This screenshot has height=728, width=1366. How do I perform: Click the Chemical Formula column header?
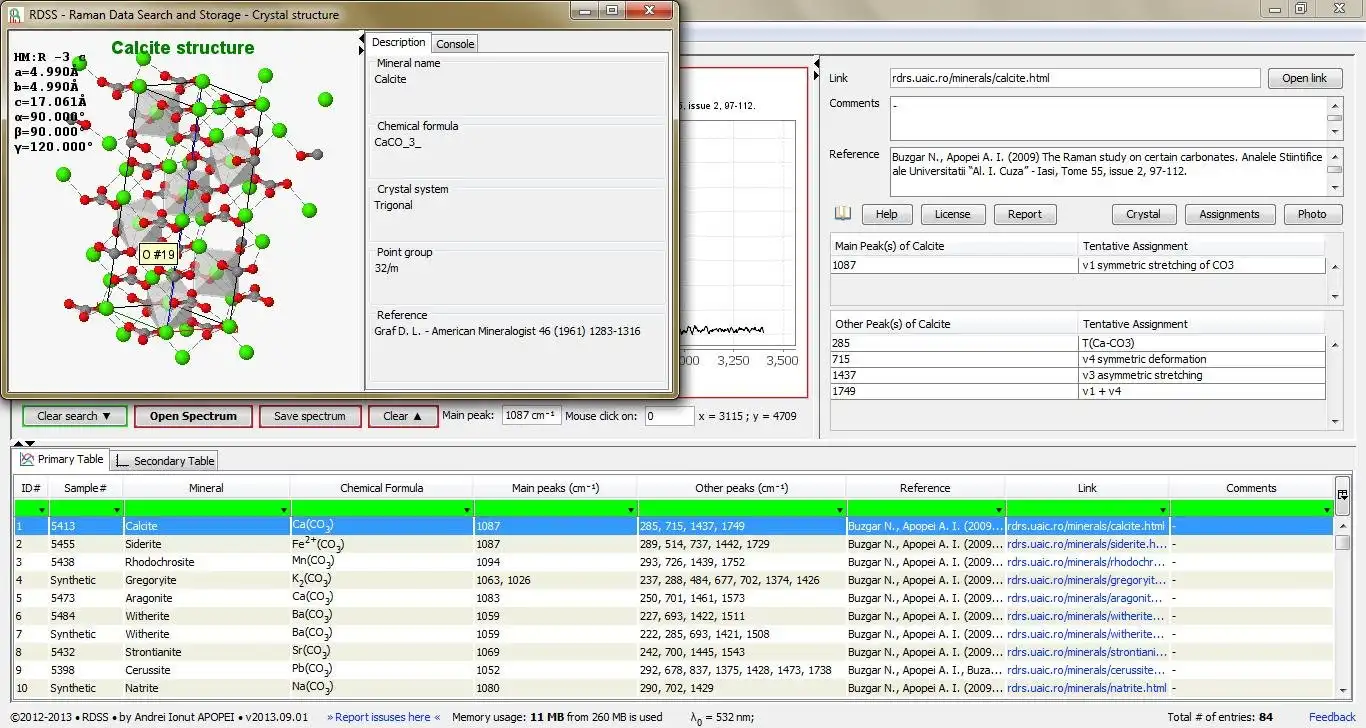381,488
